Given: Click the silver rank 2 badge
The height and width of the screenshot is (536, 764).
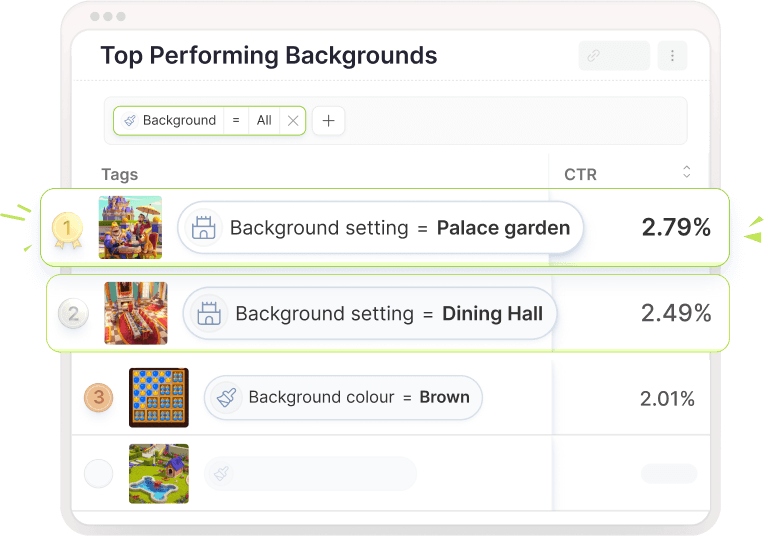Looking at the screenshot, I should pyautogui.click(x=73, y=314).
